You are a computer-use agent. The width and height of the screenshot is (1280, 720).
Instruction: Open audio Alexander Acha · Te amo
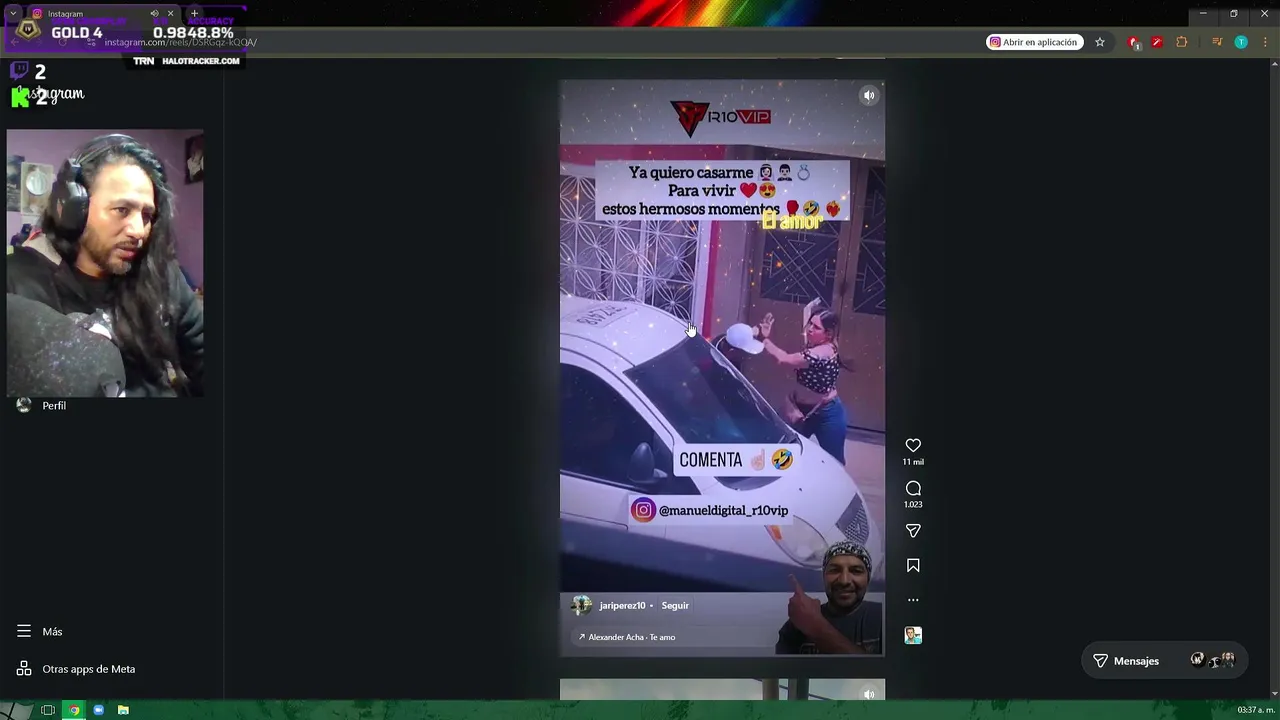tap(627, 637)
